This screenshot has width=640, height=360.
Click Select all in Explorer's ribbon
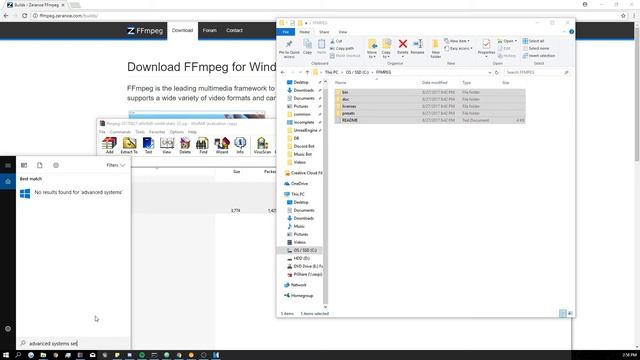[x=533, y=41]
